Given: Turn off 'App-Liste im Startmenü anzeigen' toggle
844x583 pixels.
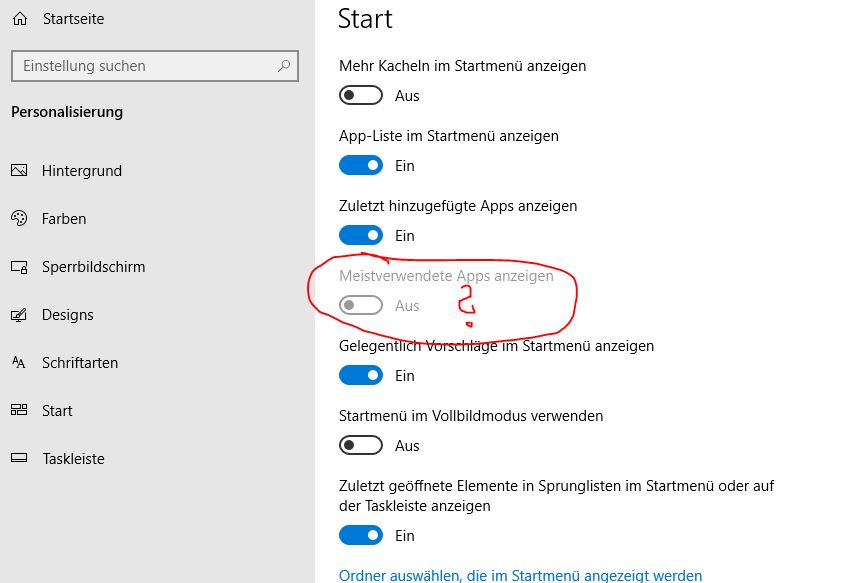Looking at the screenshot, I should coord(361,165).
